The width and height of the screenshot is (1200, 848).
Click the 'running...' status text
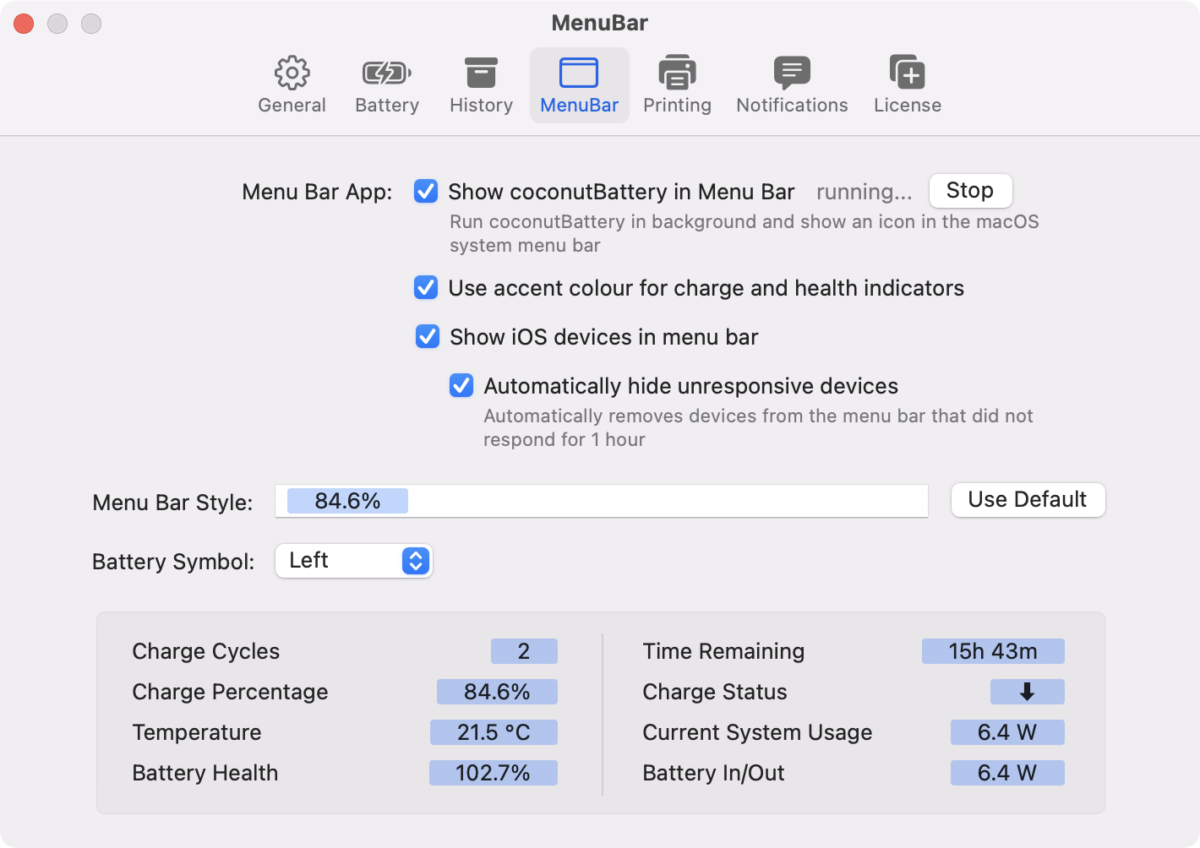pos(864,191)
